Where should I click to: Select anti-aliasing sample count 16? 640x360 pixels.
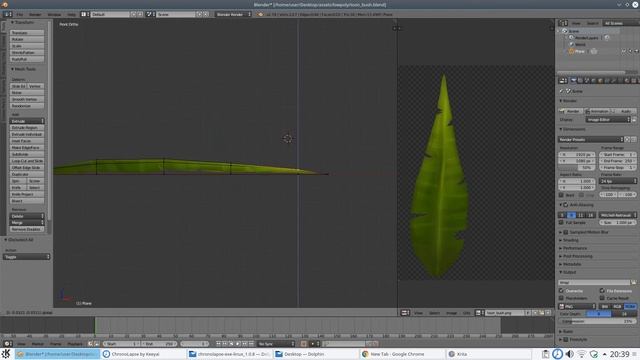[x=590, y=215]
